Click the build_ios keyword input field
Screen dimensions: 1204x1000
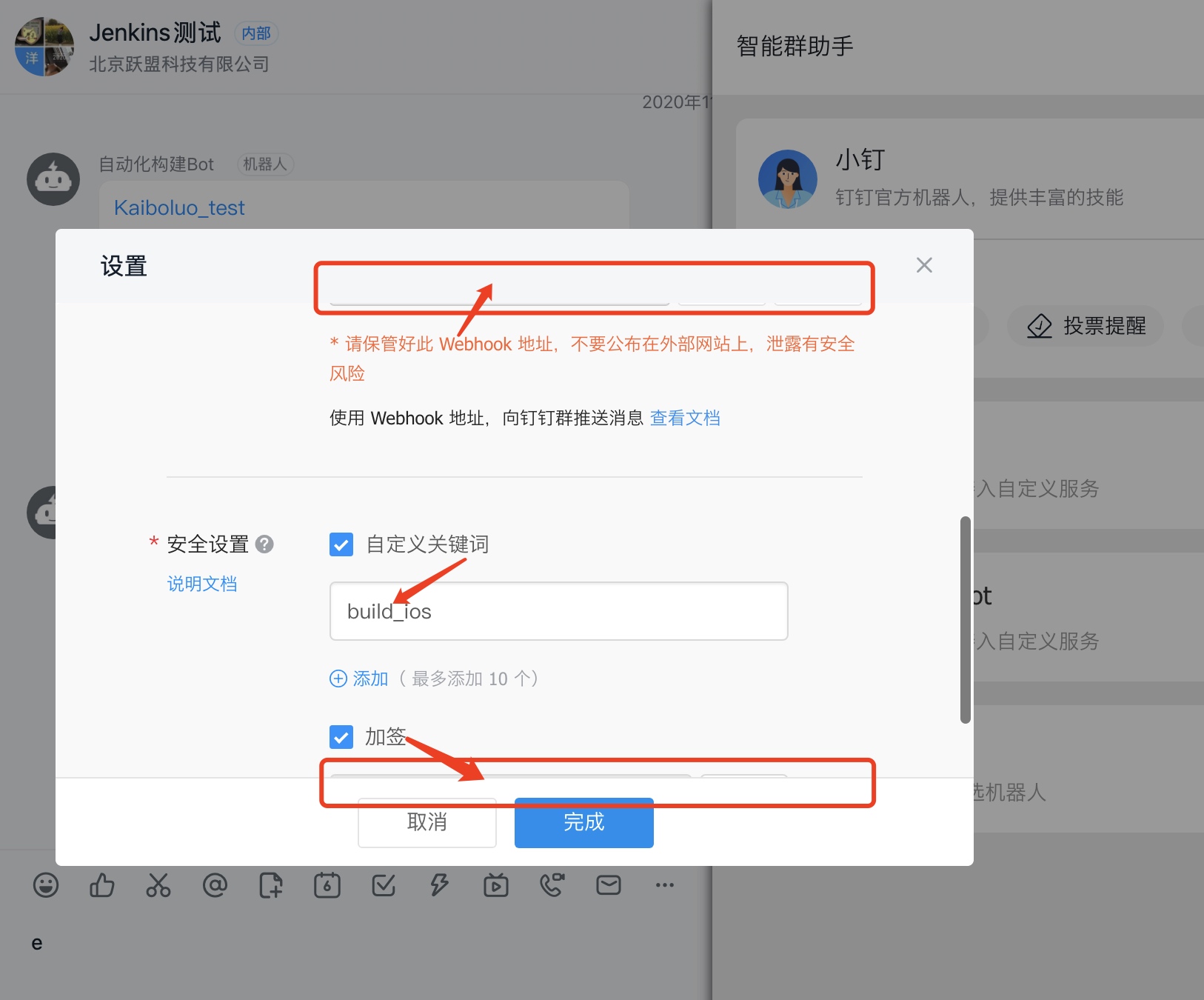click(x=558, y=611)
